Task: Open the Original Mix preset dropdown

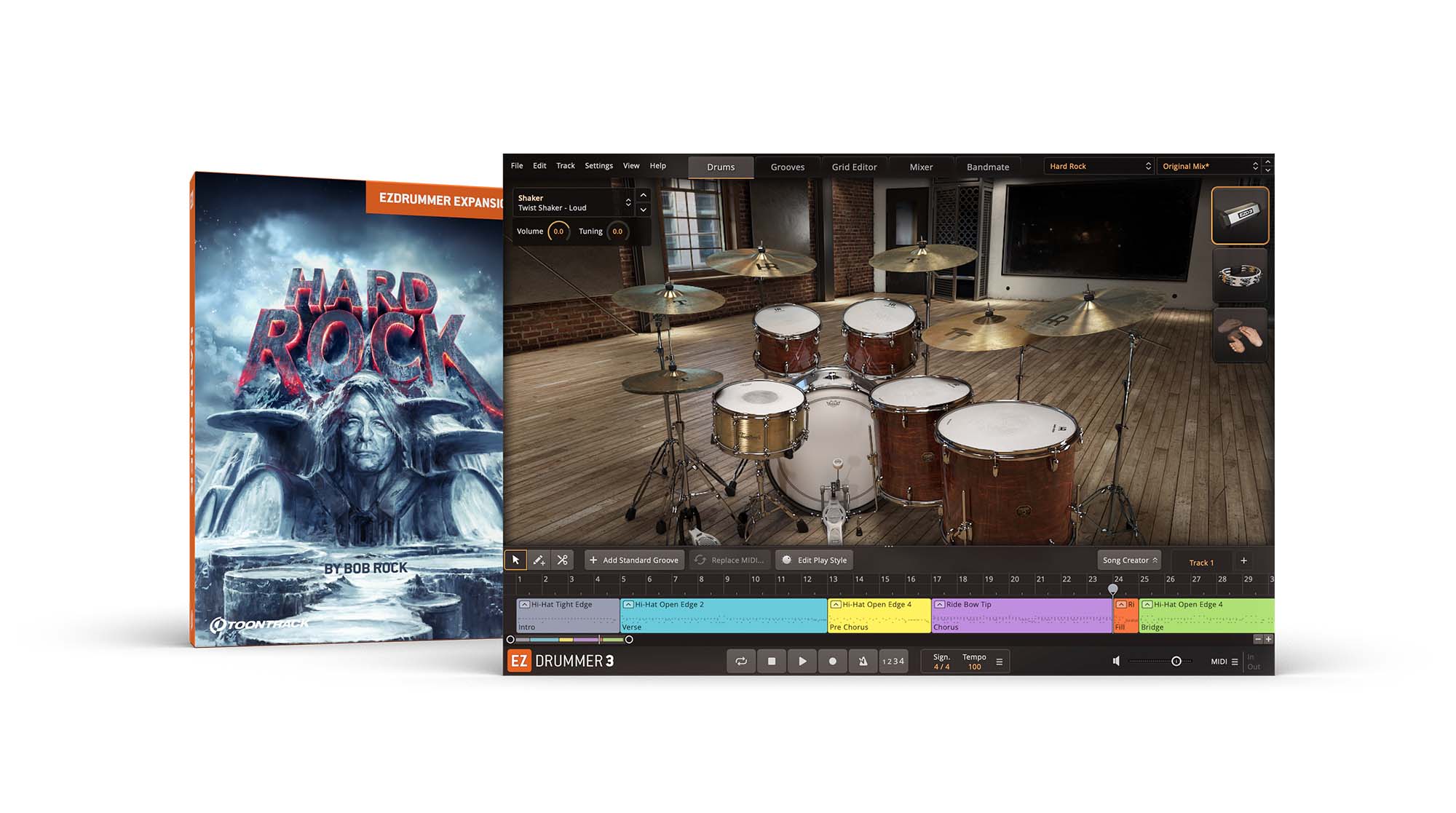Action: [1209, 166]
